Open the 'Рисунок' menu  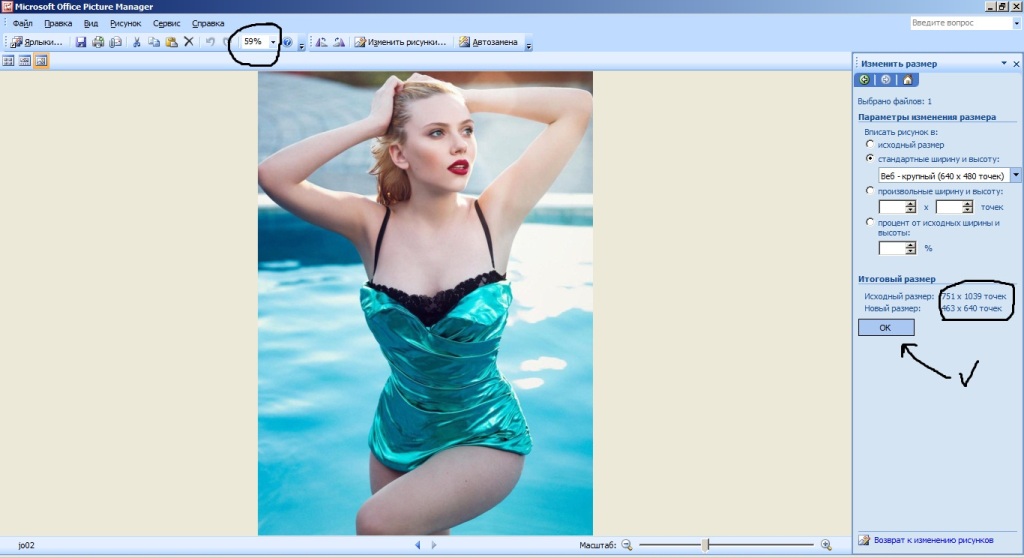[126, 23]
